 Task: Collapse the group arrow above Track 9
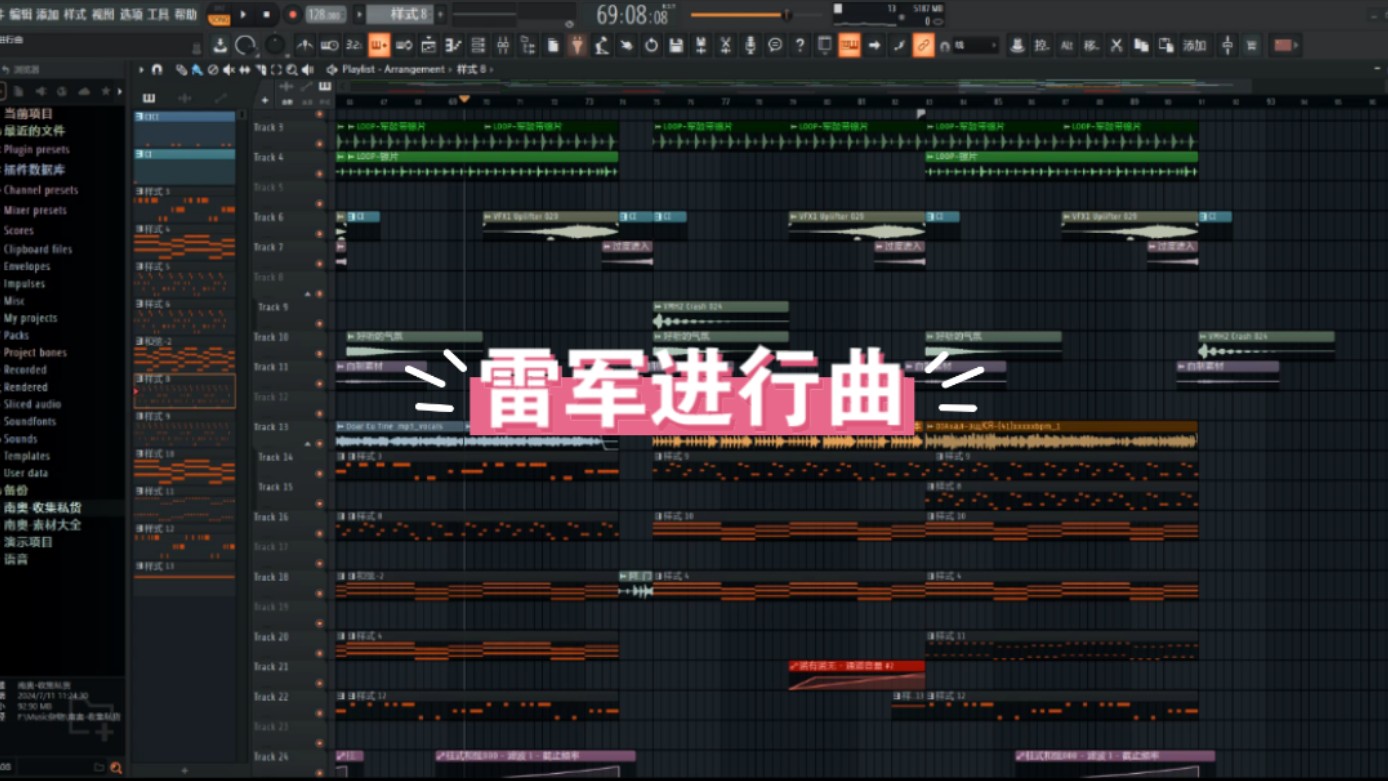[308, 294]
